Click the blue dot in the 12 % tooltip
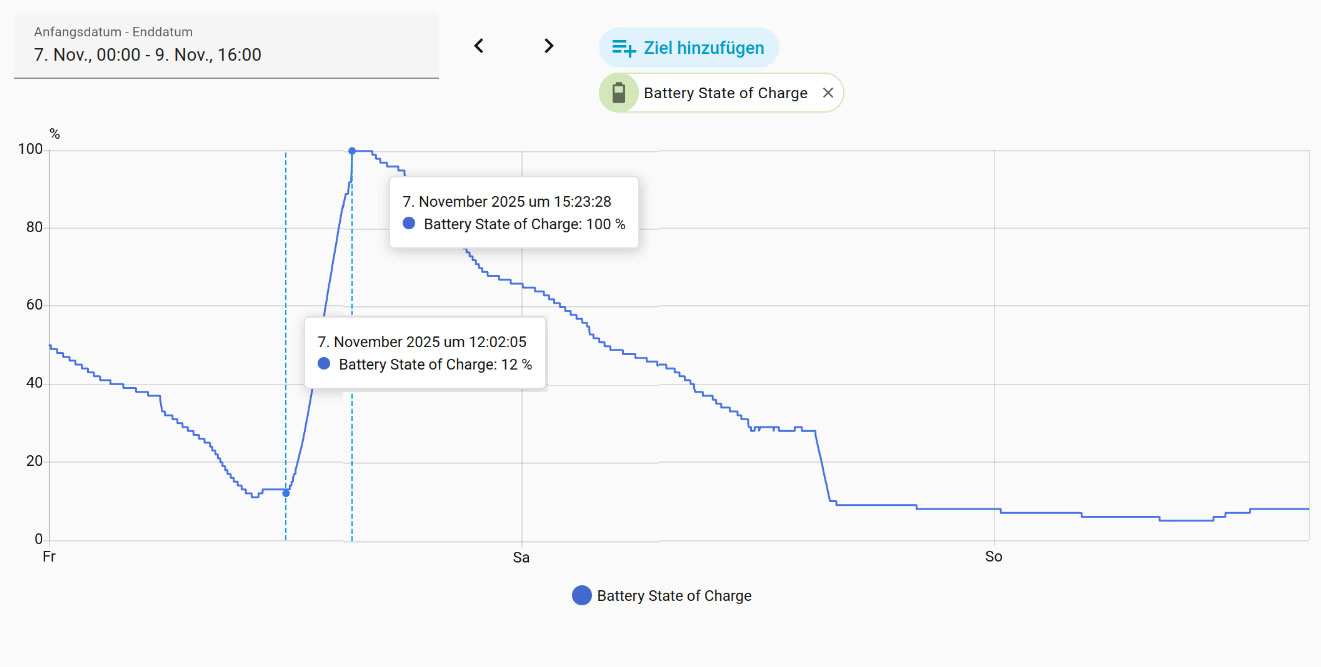The image size is (1321, 667). [324, 364]
